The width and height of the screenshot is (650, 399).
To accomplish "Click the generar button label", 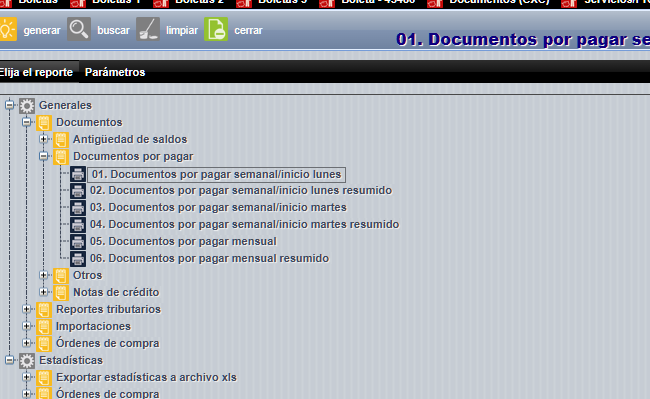I will tap(42, 30).
